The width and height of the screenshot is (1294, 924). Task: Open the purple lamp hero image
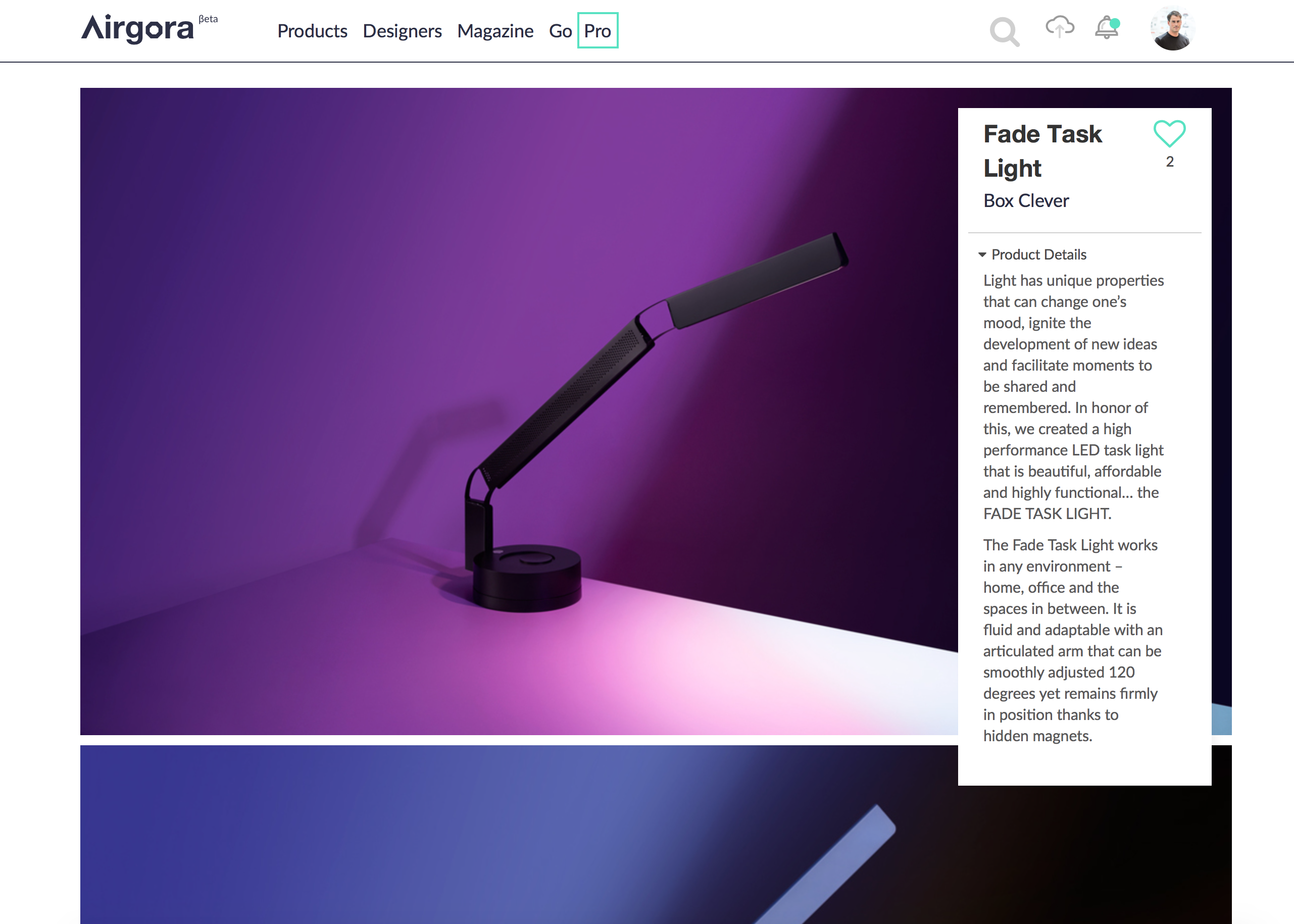point(519,411)
